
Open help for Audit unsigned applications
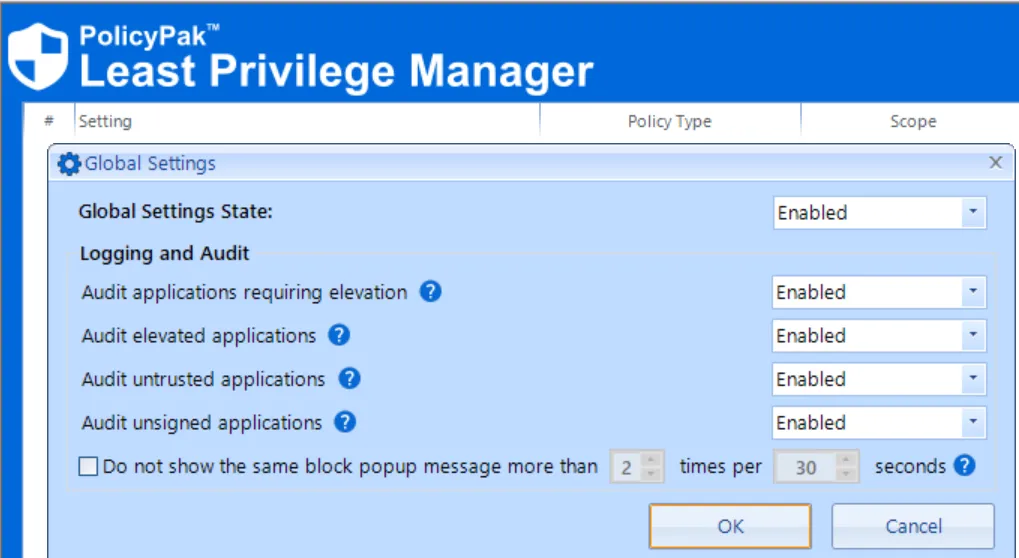point(345,422)
